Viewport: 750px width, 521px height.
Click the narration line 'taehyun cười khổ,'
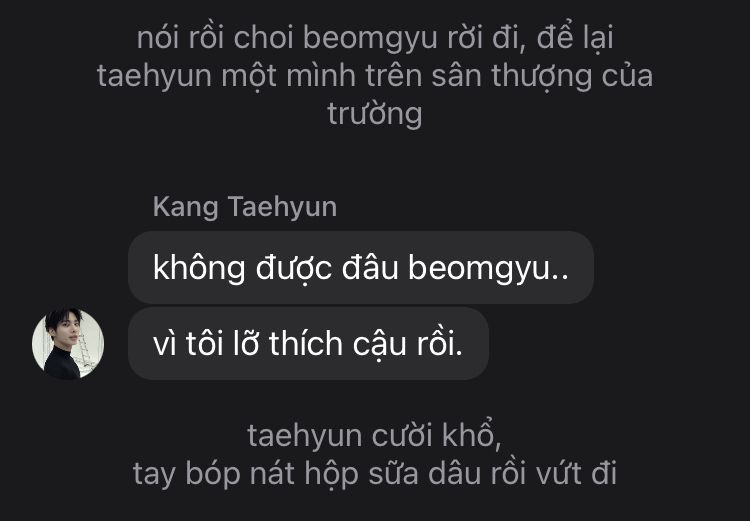375,435
